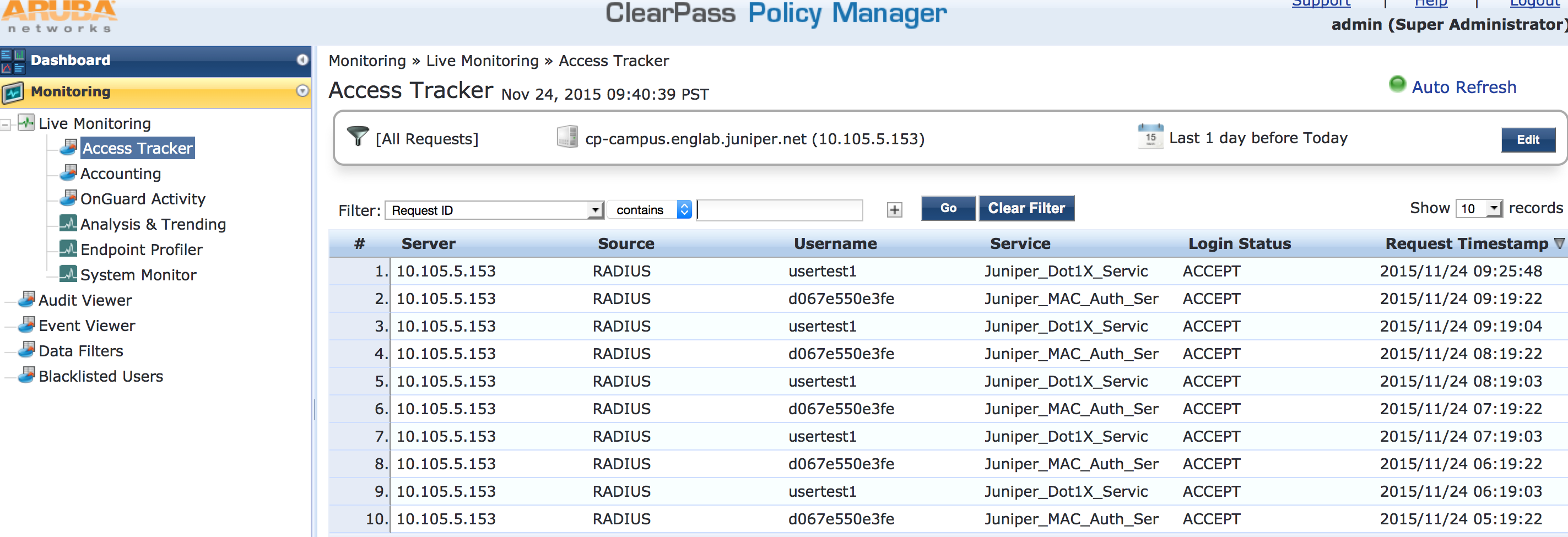Collapse the Live Monitoring tree node

tap(6, 124)
